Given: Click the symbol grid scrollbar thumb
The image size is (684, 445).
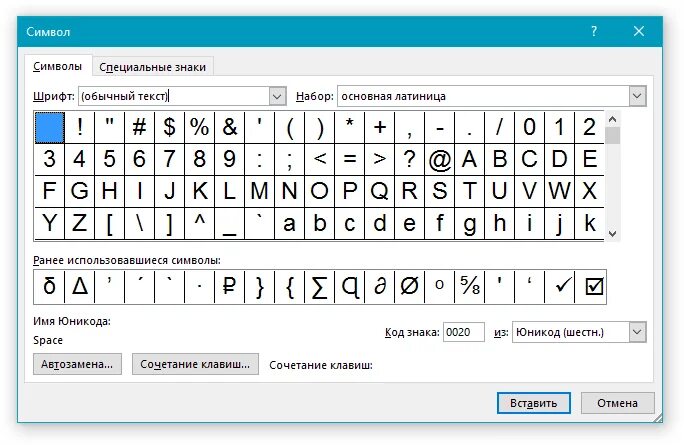Looking at the screenshot, I should tap(612, 135).
